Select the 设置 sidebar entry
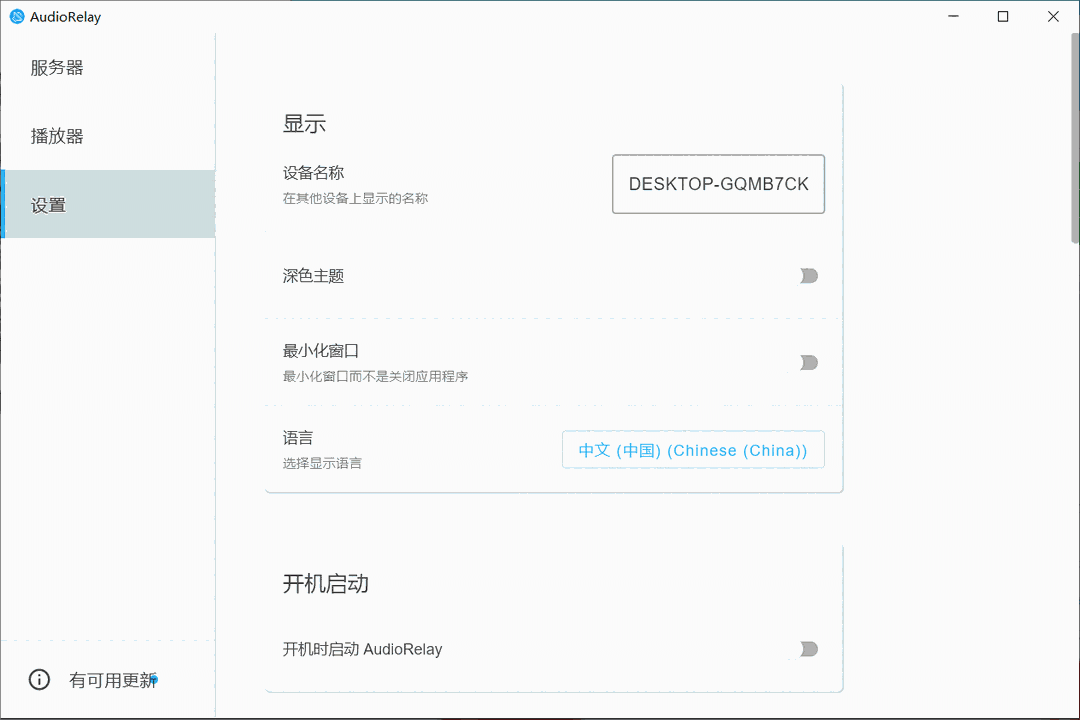Screen dimensions: 1080x720 pos(48,204)
